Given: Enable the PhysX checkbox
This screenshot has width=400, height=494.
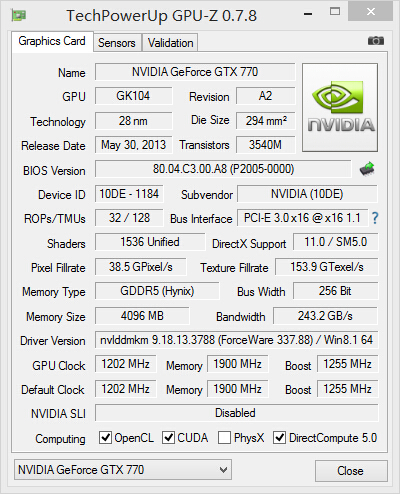Looking at the screenshot, I should 224,437.
